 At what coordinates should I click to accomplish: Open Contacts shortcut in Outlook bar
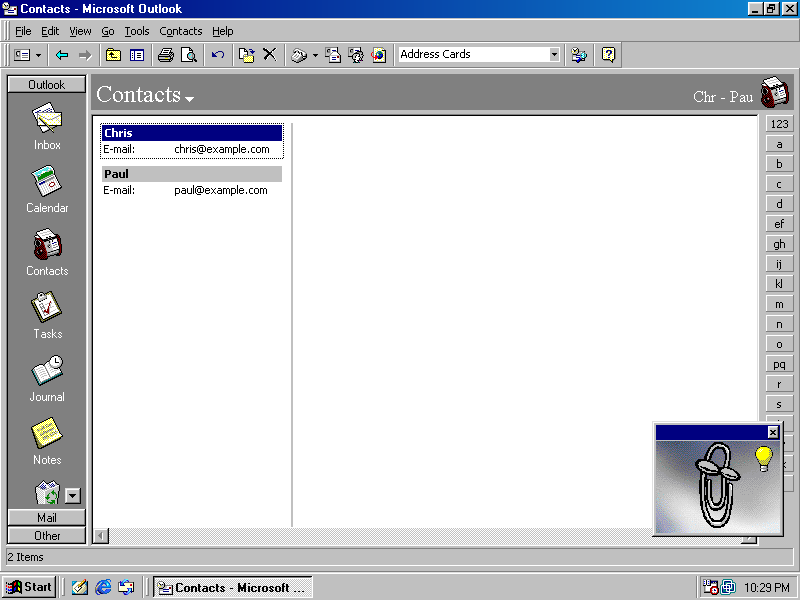[x=47, y=253]
